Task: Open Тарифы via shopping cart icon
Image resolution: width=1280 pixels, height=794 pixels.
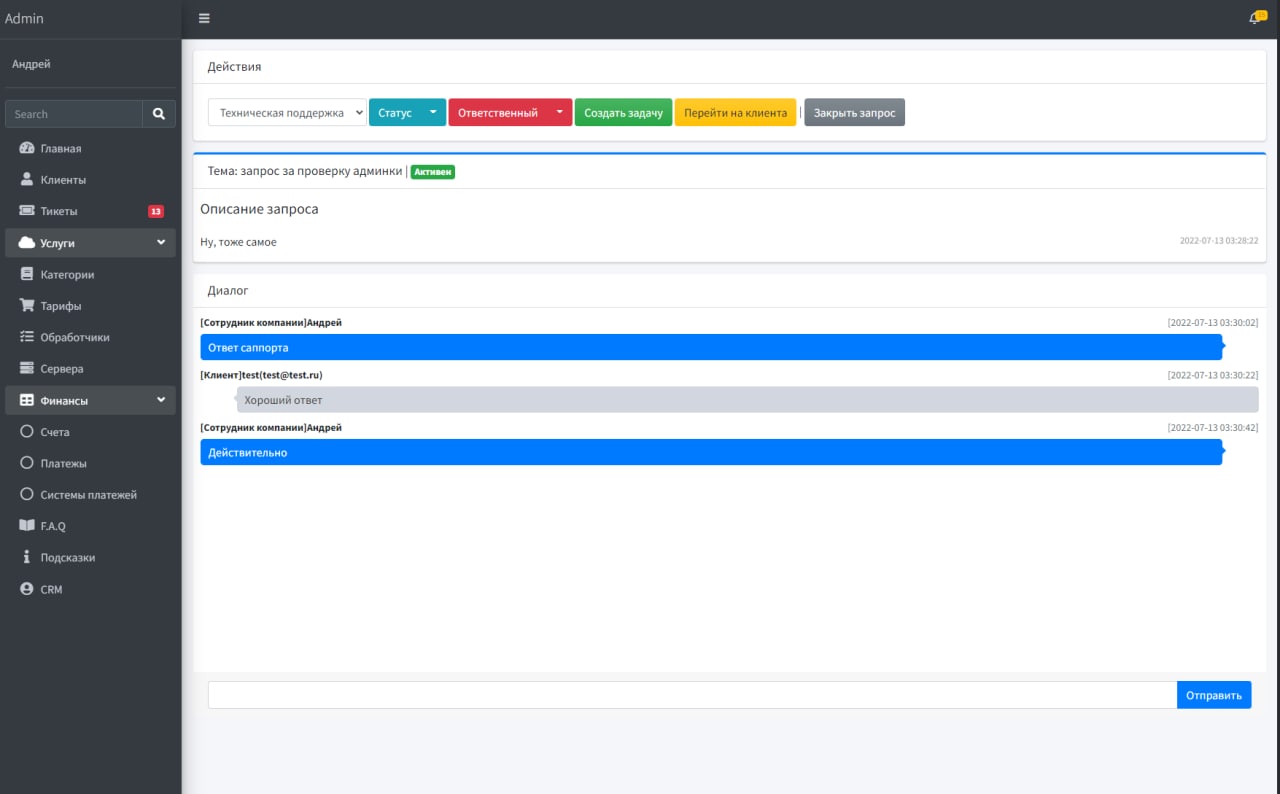Action: pyautogui.click(x=27, y=306)
